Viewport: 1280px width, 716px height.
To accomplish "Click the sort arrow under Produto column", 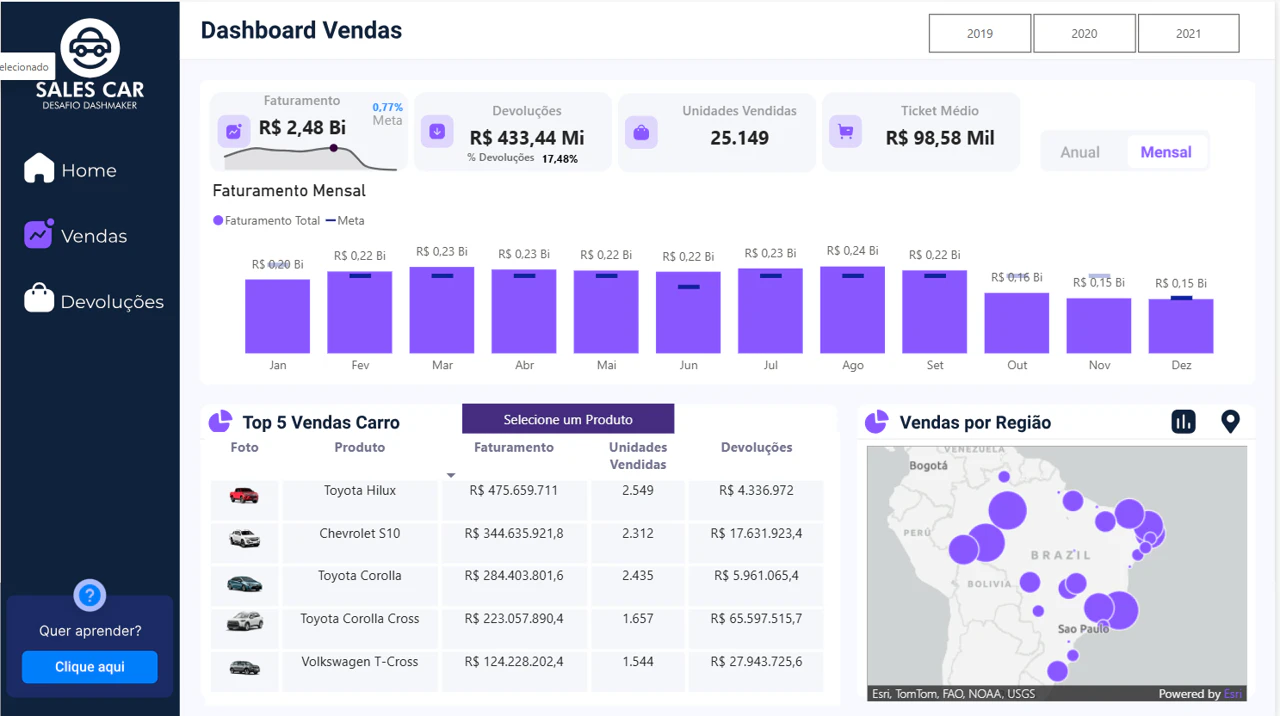I will pos(451,475).
